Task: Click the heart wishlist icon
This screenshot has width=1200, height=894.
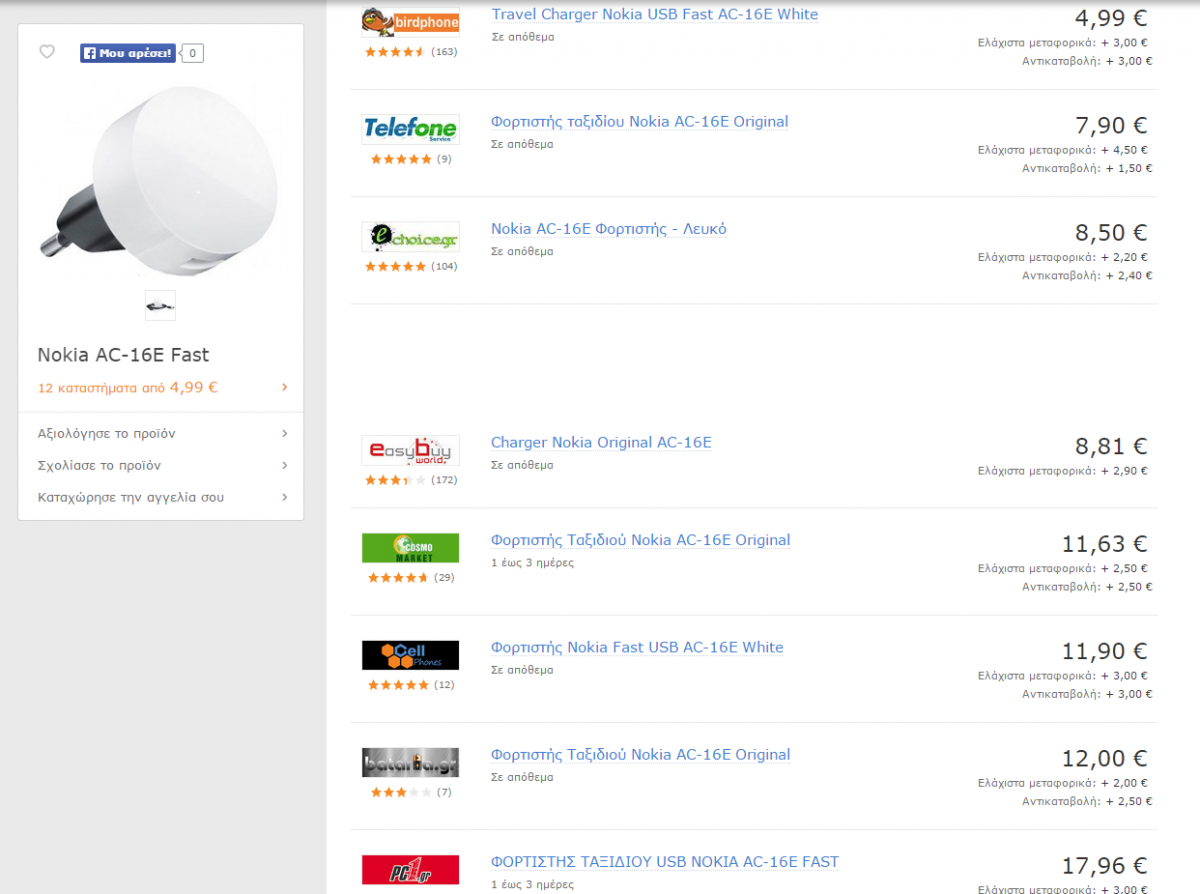Action: (x=47, y=52)
